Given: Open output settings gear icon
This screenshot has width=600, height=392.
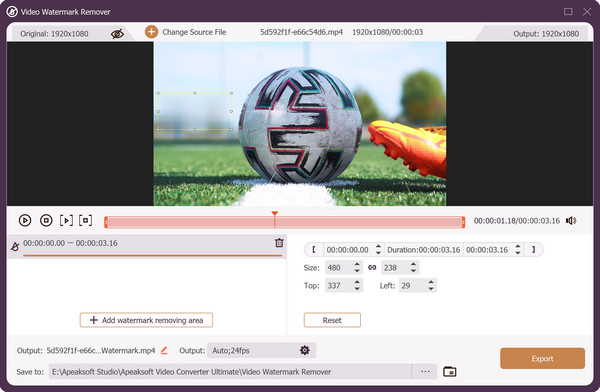Looking at the screenshot, I should point(305,350).
